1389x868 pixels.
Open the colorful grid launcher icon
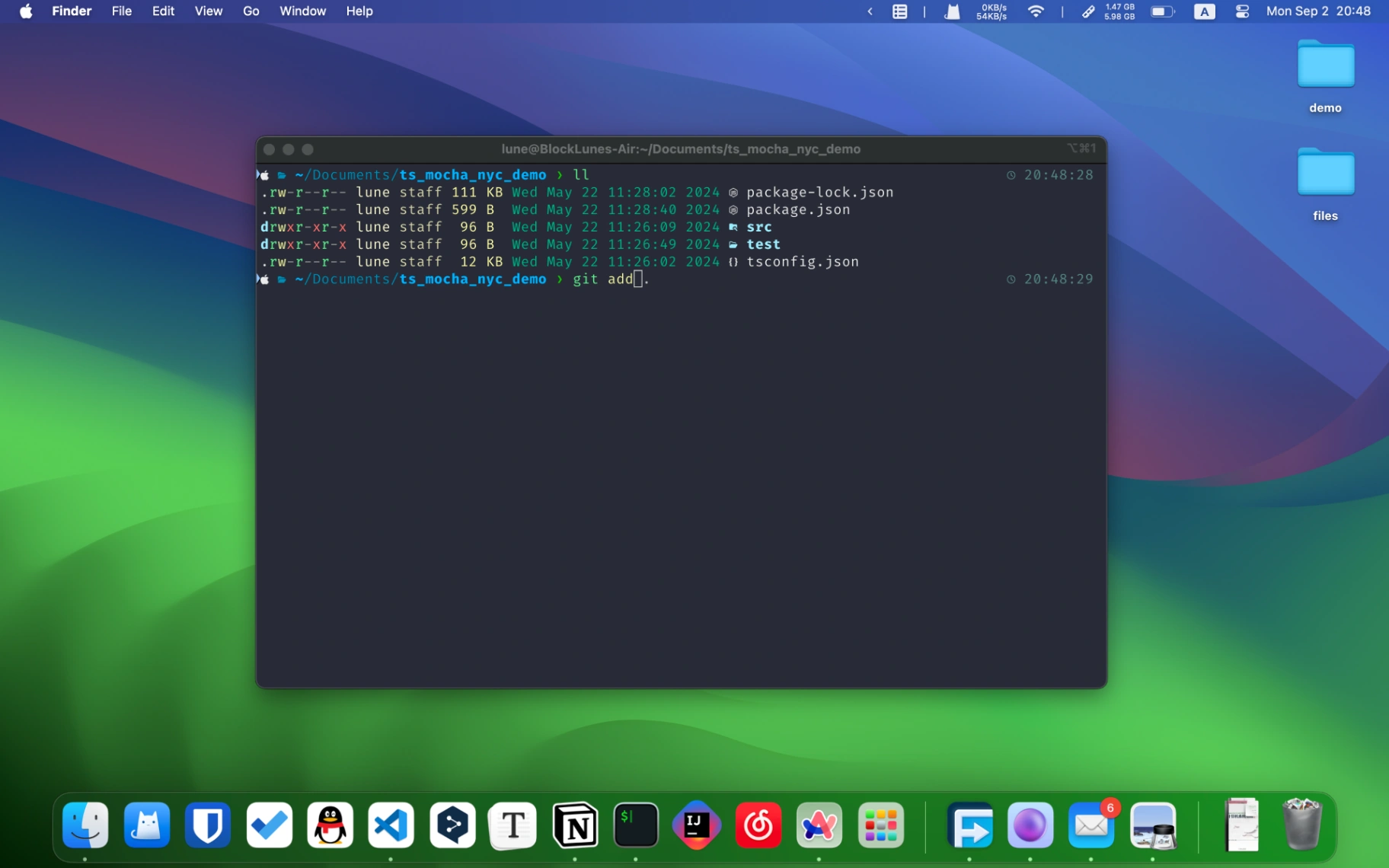tap(880, 825)
